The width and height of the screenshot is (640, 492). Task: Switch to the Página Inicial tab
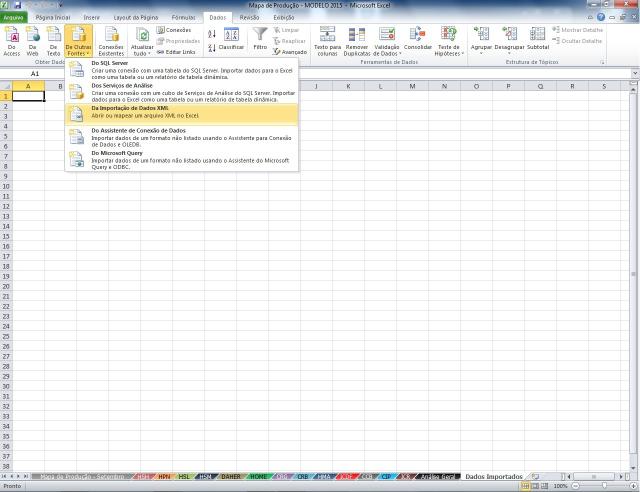point(53,18)
